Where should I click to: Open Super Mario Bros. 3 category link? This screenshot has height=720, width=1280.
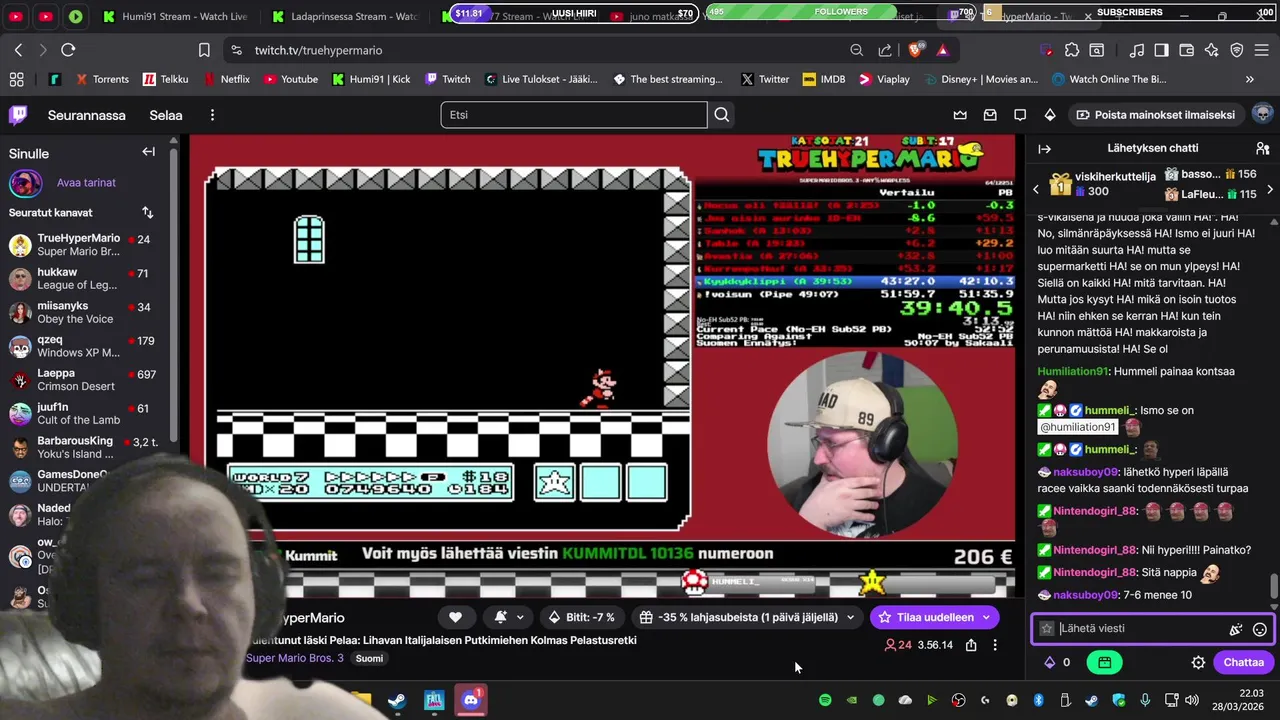(295, 658)
